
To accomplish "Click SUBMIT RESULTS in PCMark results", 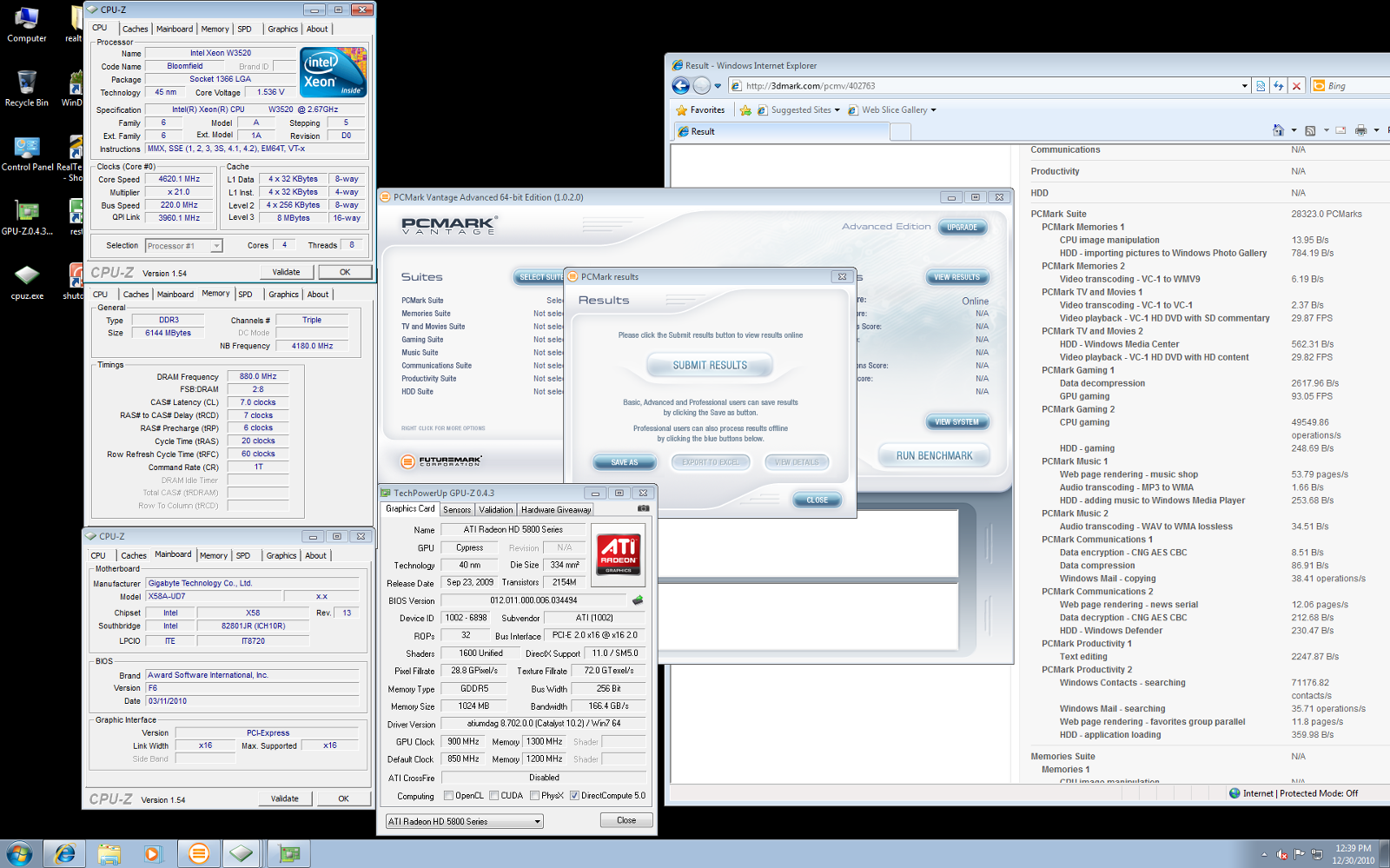I will tap(710, 366).
